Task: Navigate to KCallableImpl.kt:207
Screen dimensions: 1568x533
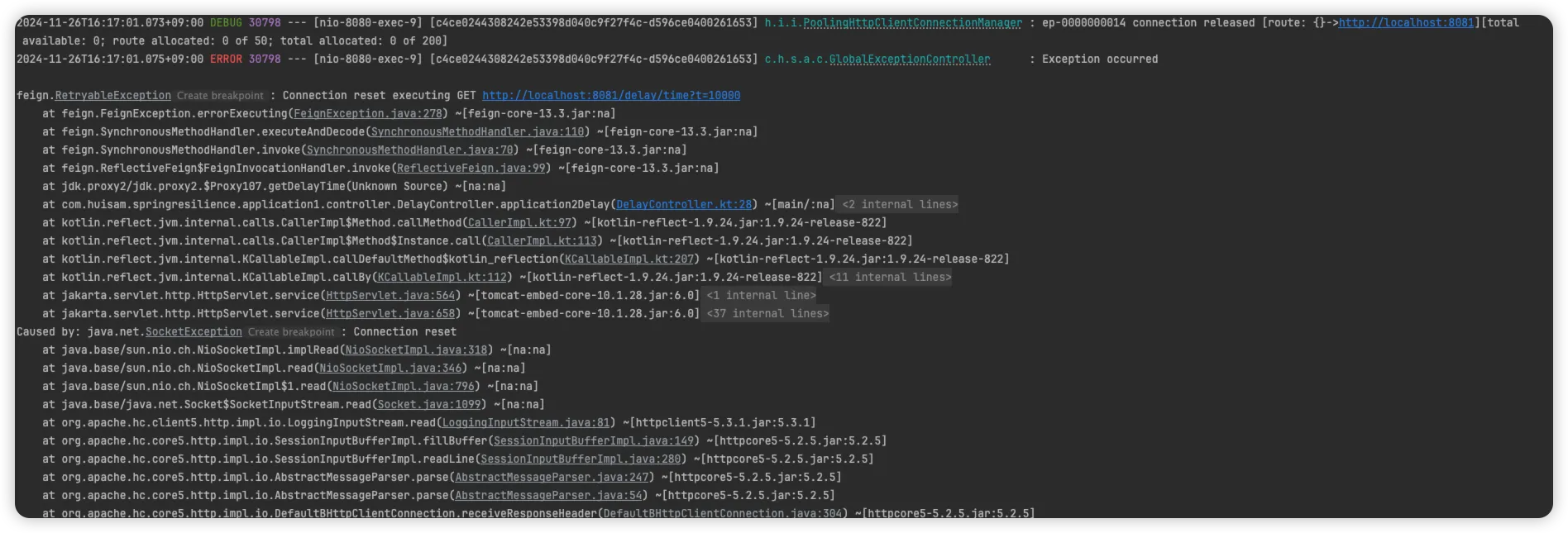Action: pos(629,259)
